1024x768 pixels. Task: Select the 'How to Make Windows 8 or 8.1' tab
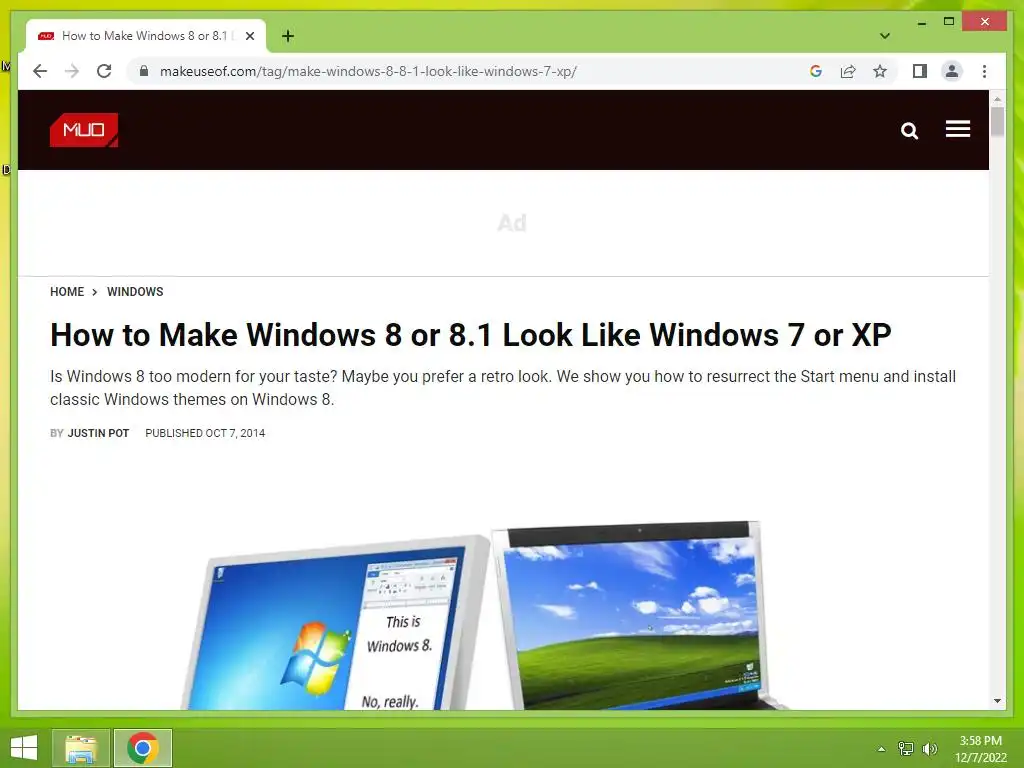click(x=146, y=36)
